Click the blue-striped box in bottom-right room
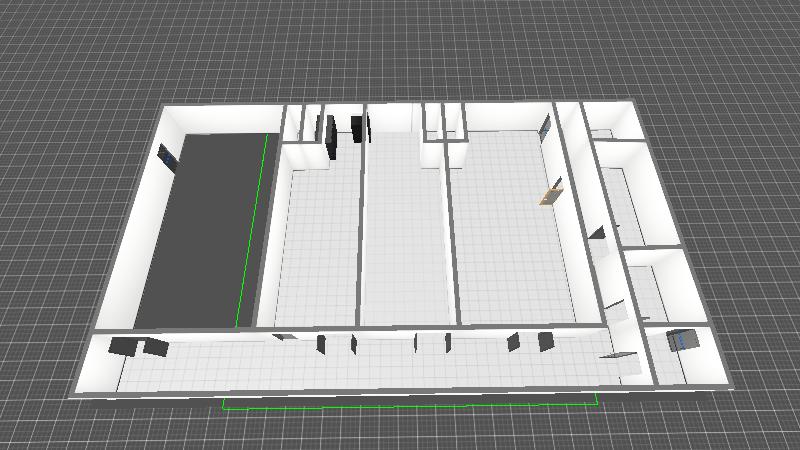This screenshot has width=800, height=450. (682, 340)
